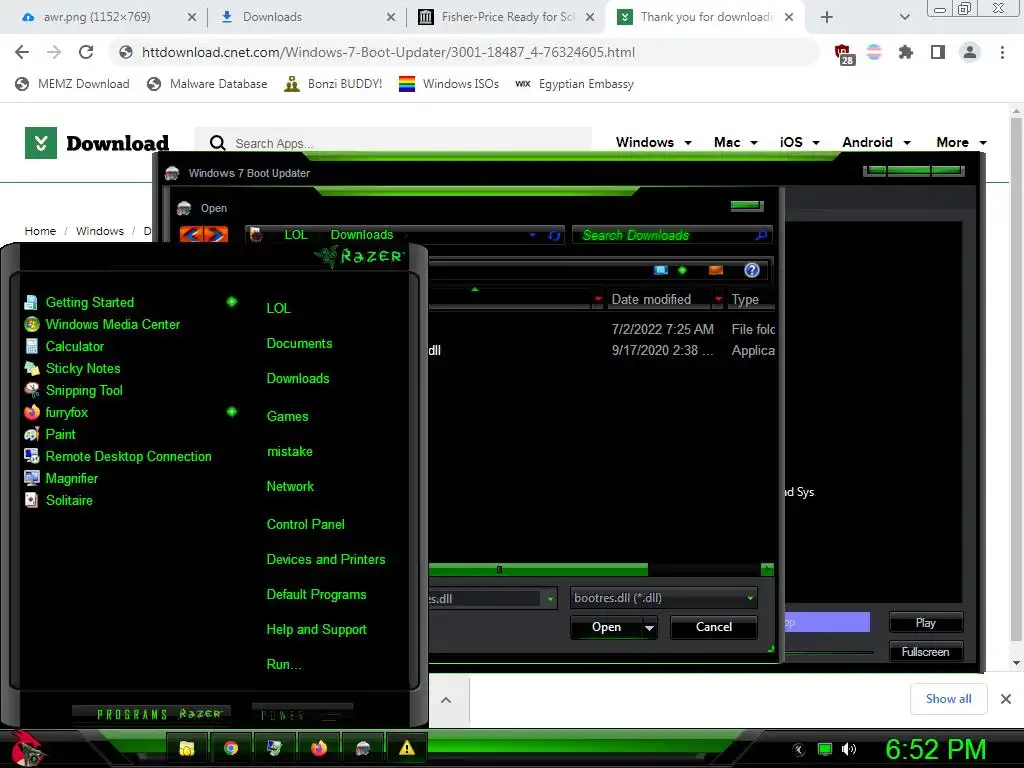Image resolution: width=1024 pixels, height=768 pixels.
Task: Click the volume speaker tray icon
Action: pos(849,749)
